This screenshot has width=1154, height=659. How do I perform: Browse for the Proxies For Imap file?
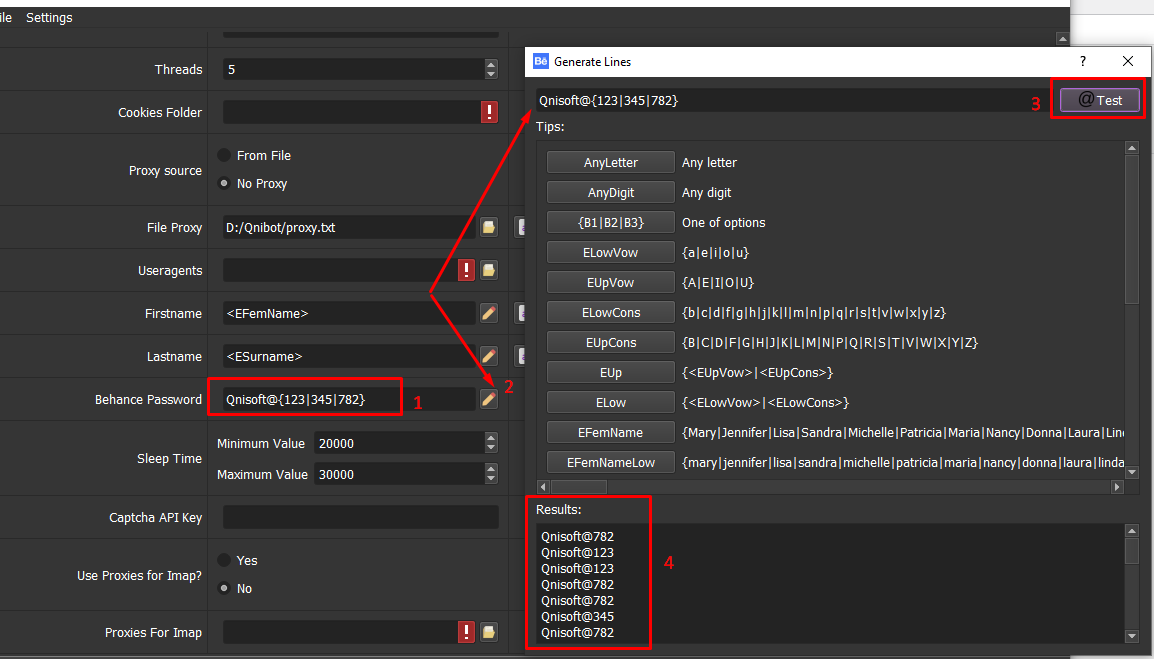coord(489,632)
